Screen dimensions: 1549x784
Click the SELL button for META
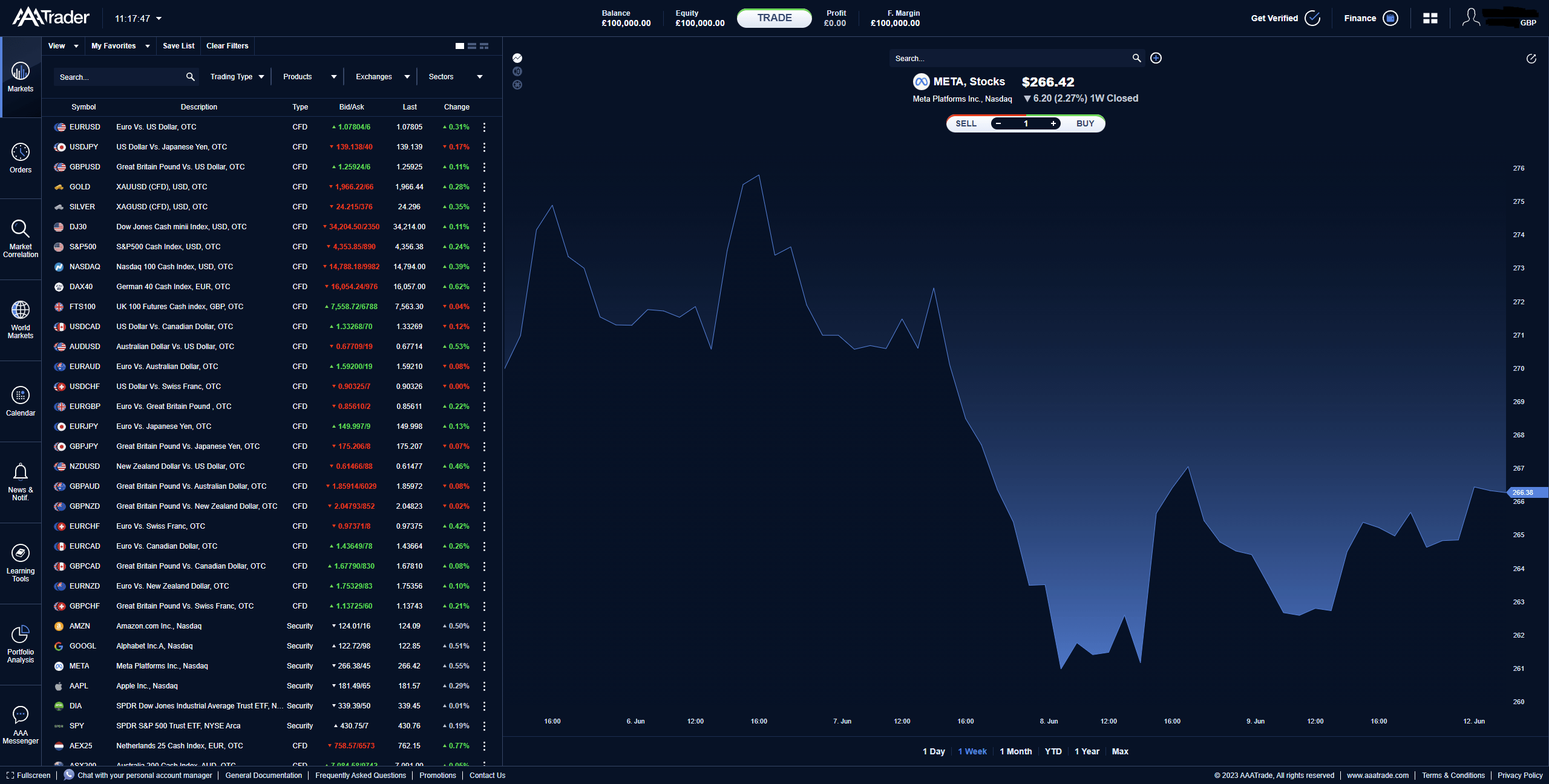[x=966, y=123]
